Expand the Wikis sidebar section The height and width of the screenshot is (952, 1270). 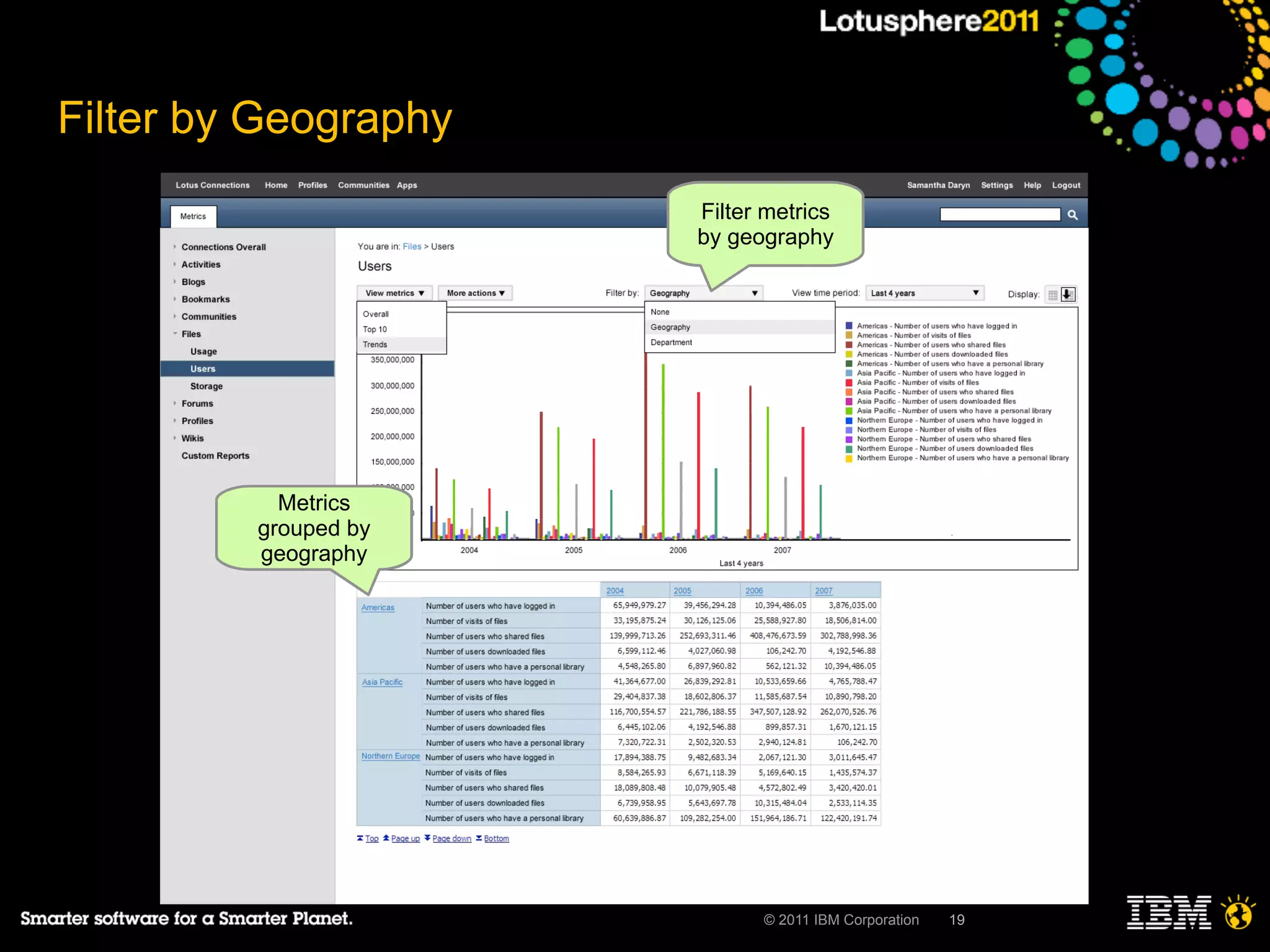[x=175, y=438]
